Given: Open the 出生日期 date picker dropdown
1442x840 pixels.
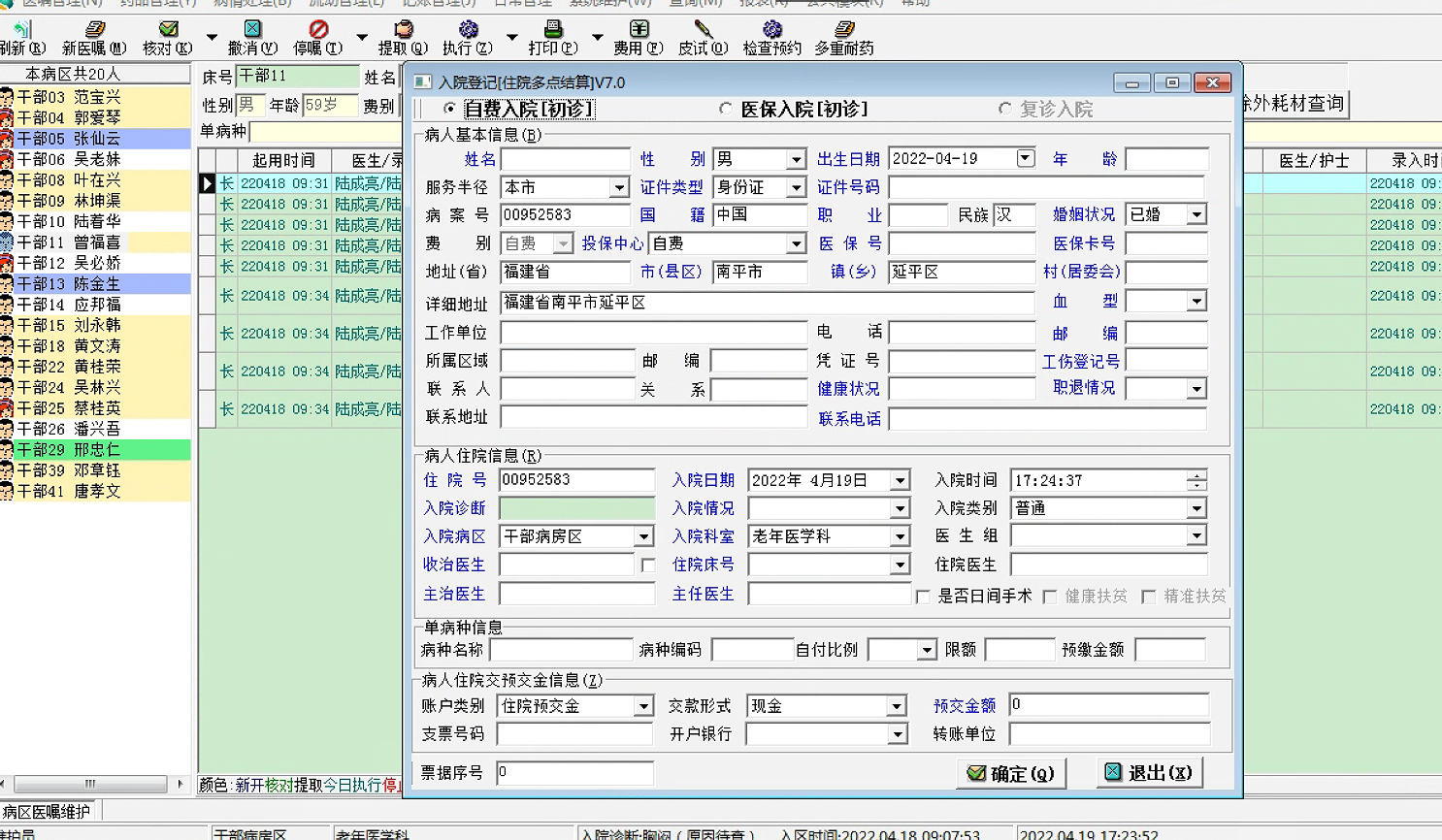Looking at the screenshot, I should point(1025,158).
